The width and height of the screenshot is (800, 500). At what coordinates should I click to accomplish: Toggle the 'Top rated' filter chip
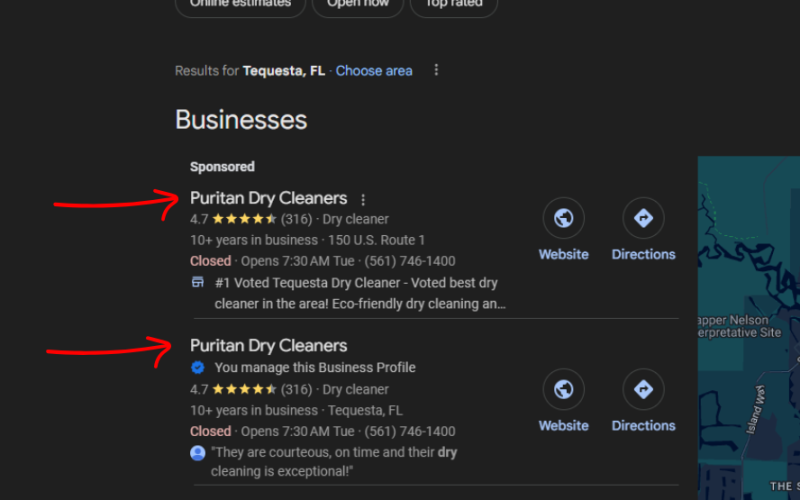click(x=455, y=5)
